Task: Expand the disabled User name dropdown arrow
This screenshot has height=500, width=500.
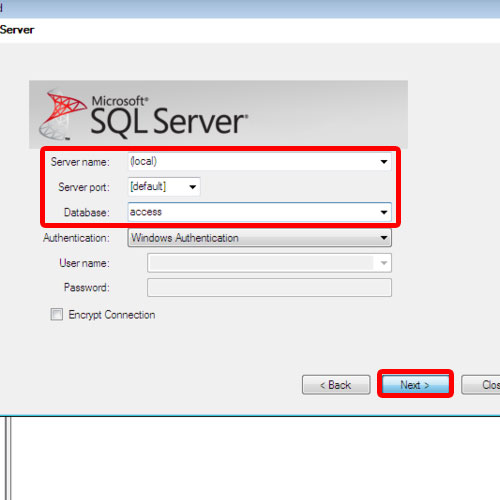Action: point(384,263)
